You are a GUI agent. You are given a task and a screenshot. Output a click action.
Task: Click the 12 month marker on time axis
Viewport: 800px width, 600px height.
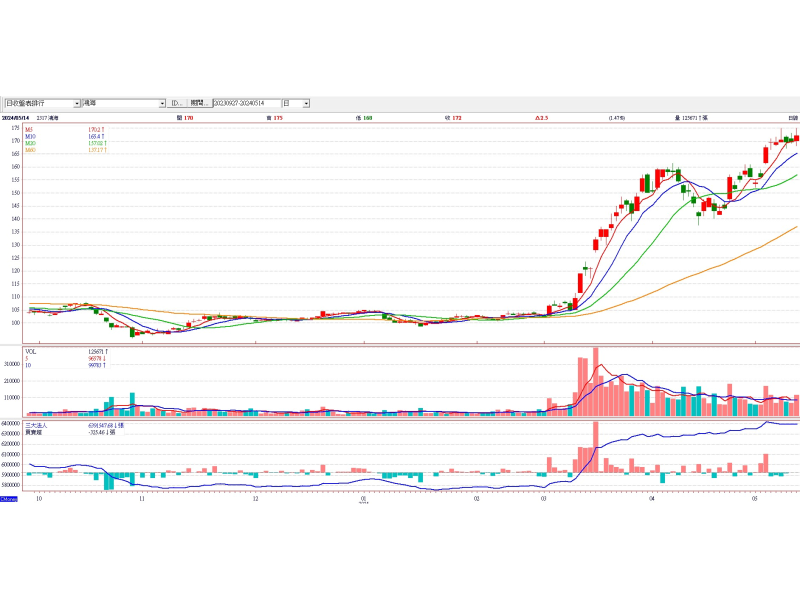(255, 498)
